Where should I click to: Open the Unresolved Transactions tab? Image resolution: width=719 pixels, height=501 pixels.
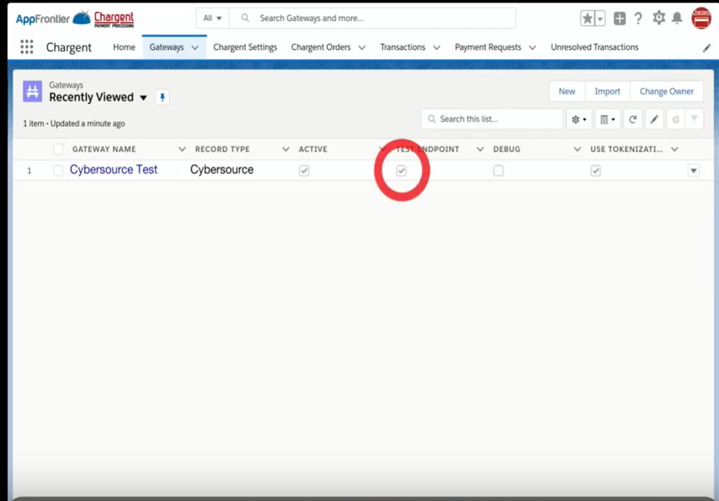[x=594, y=47]
